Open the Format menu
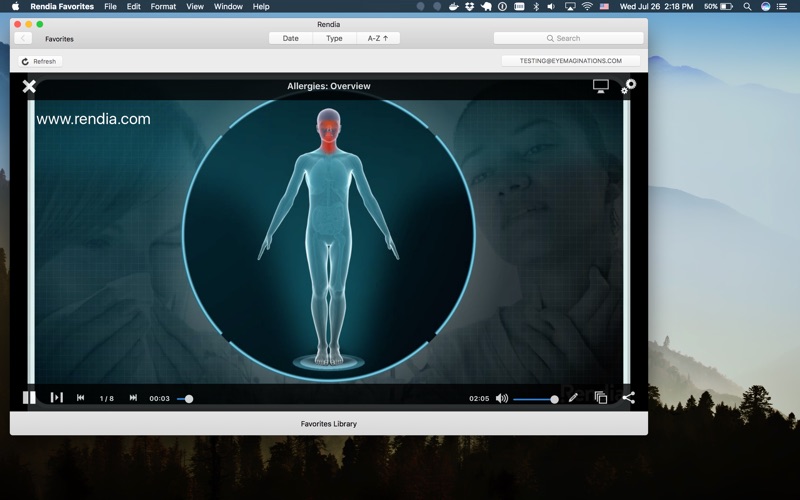The height and width of the screenshot is (500, 800). coord(163,7)
